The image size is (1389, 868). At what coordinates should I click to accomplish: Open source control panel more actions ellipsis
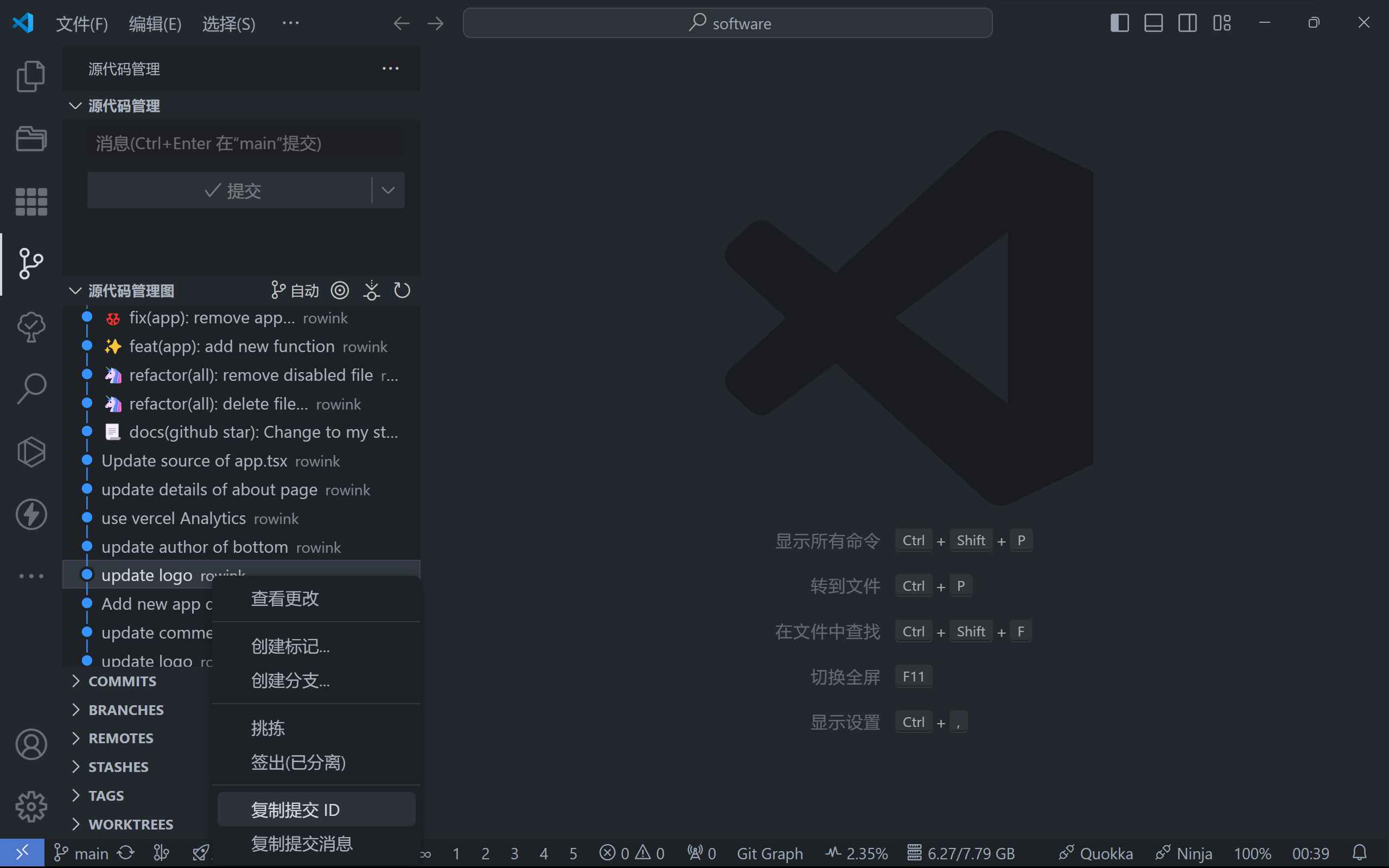click(x=390, y=69)
